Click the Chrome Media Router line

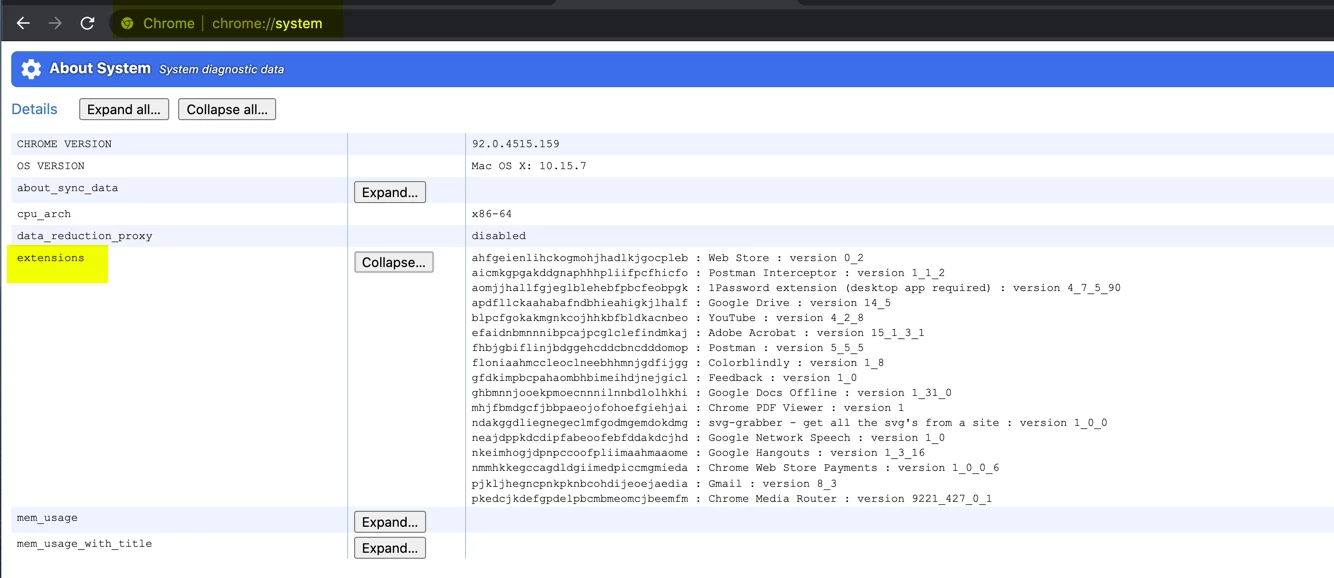732,499
